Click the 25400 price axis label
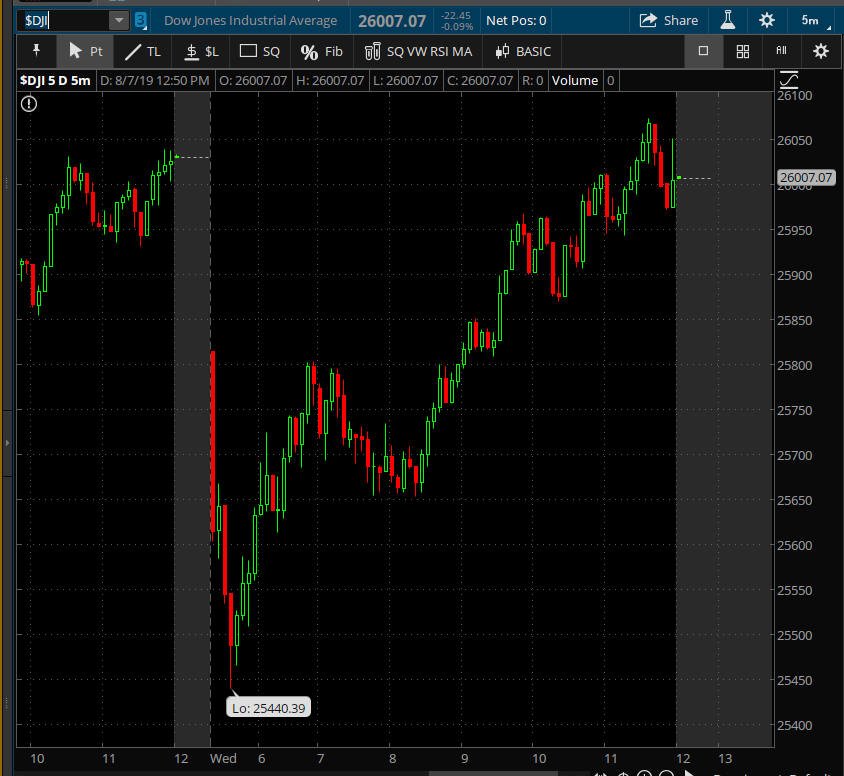Image resolution: width=844 pixels, height=776 pixels. [x=794, y=725]
